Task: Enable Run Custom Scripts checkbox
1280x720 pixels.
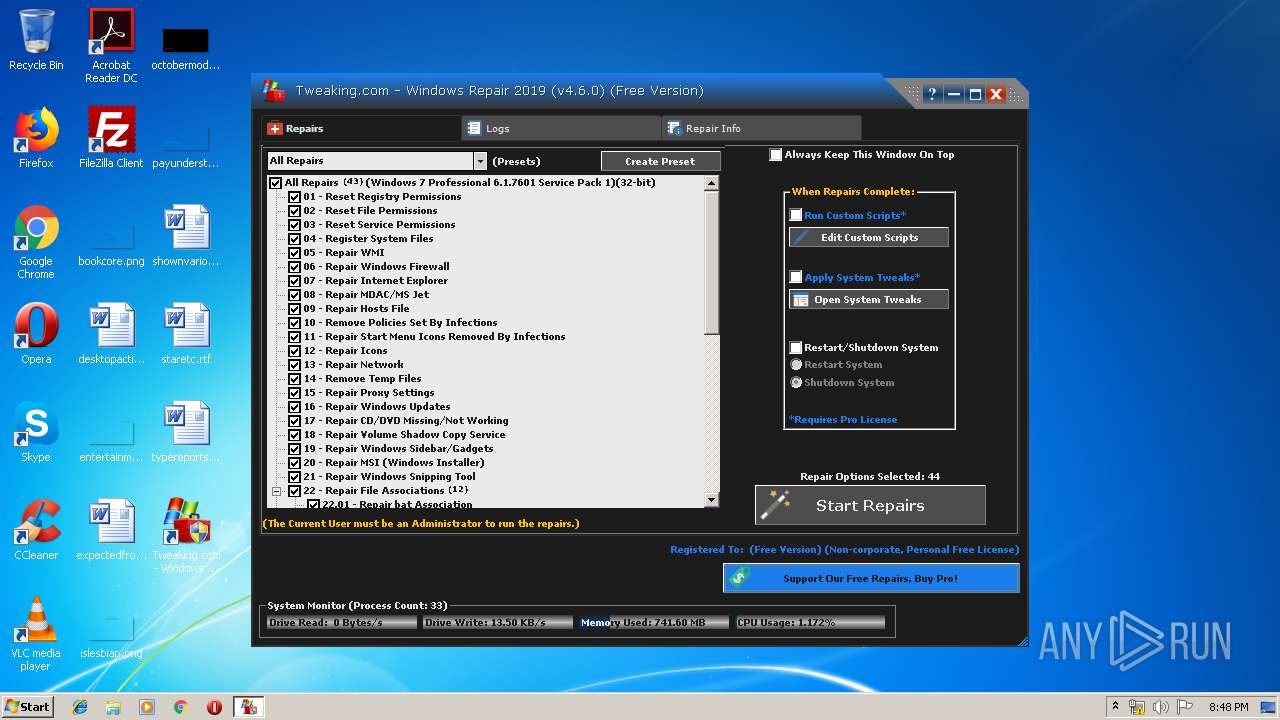Action: click(796, 215)
